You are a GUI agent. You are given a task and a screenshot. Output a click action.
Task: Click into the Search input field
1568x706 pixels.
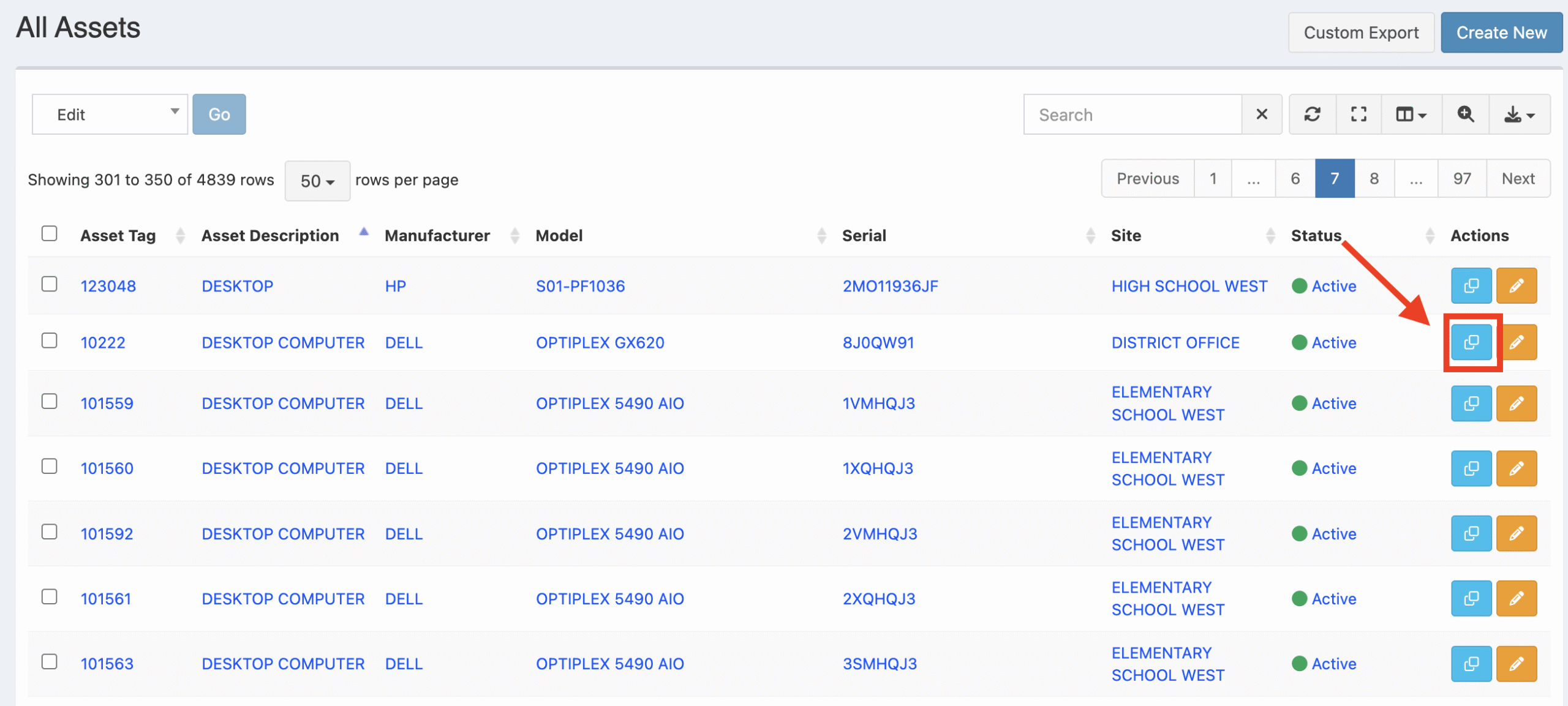point(1133,115)
